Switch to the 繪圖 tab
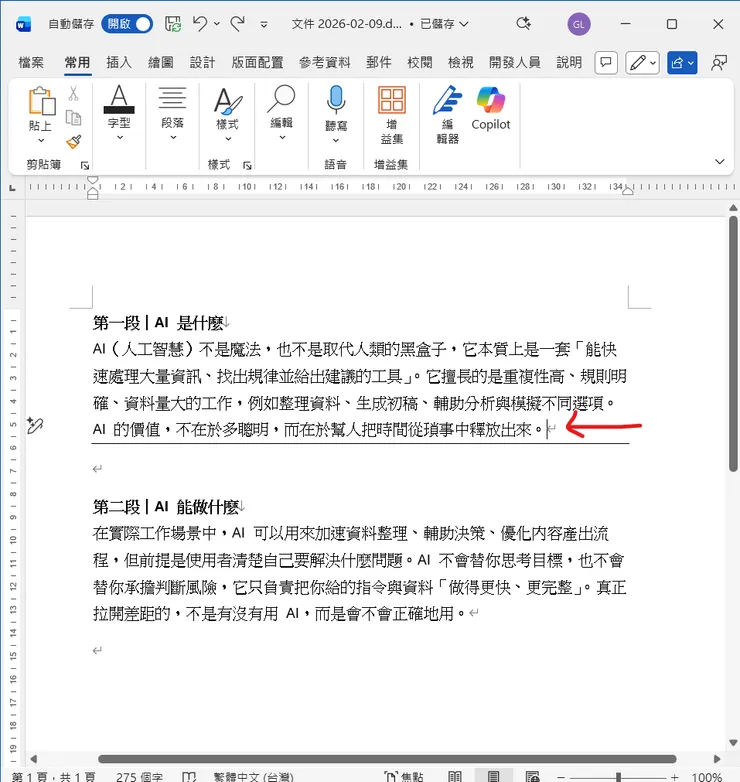 point(161,62)
